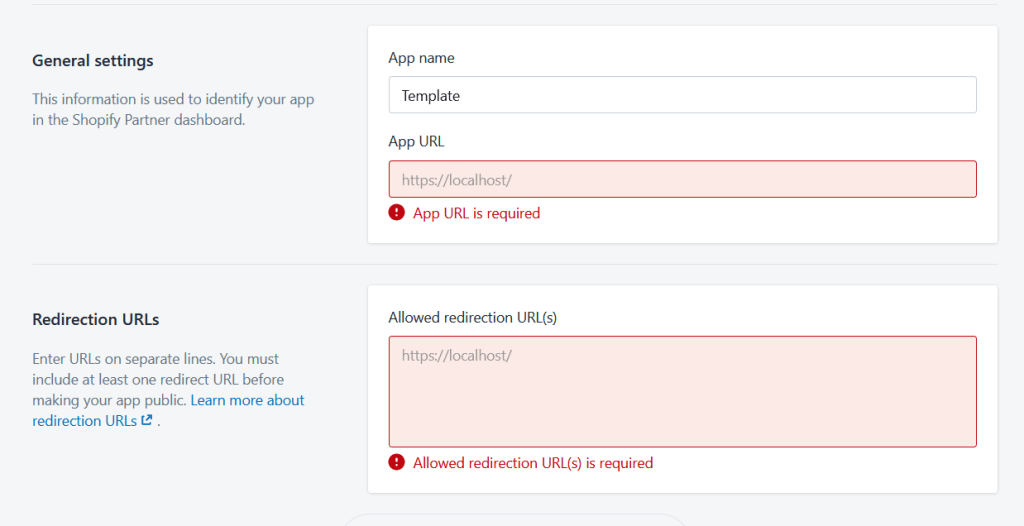Click the Enter URLs on separate lines description
Image resolution: width=1024 pixels, height=526 pixels.
[156, 358]
